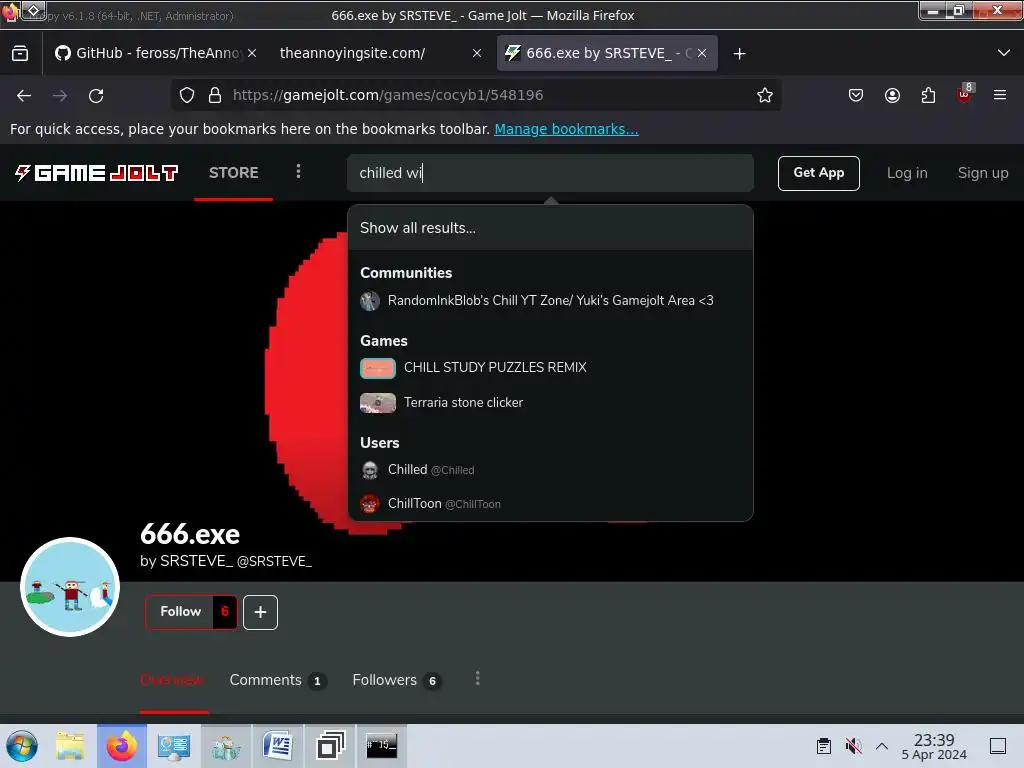Click the Firefox taskbar icon
The width and height of the screenshot is (1024, 768).
click(x=121, y=746)
